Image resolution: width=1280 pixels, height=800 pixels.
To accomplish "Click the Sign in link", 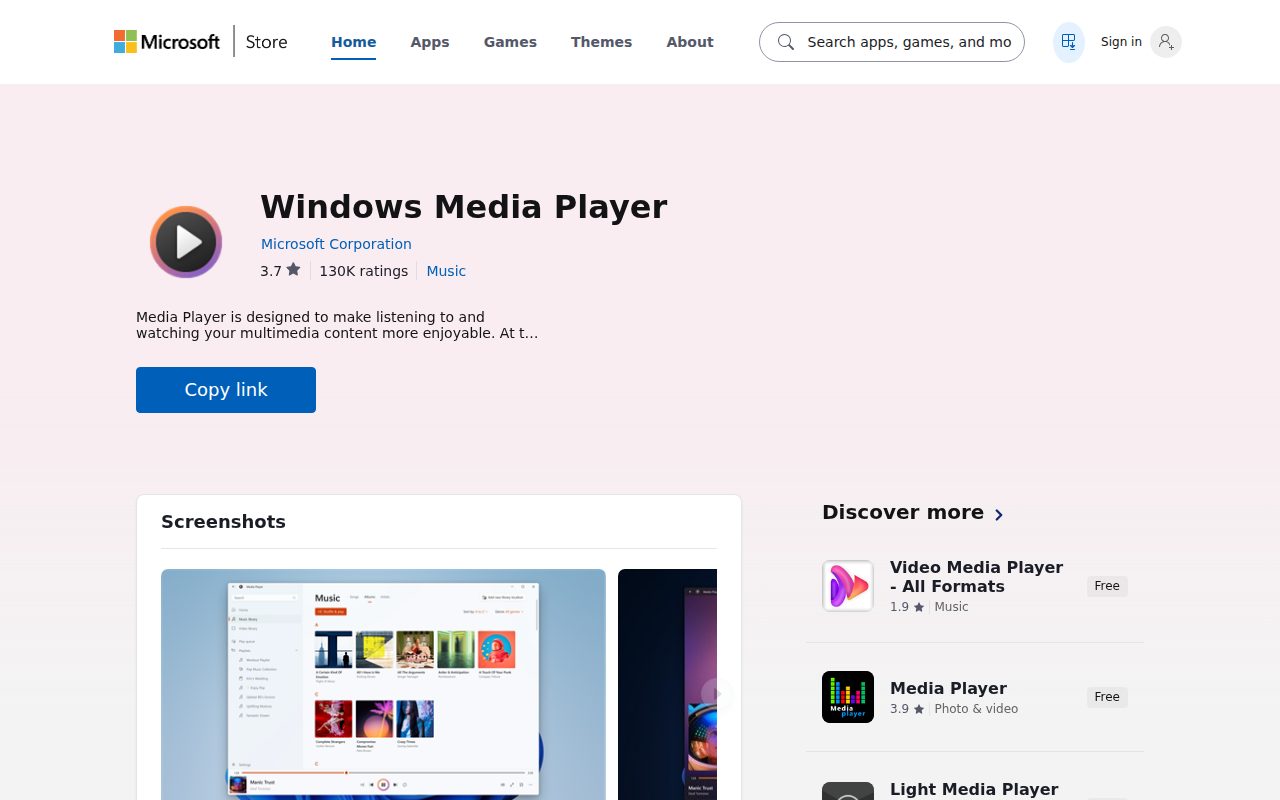I will [1121, 42].
